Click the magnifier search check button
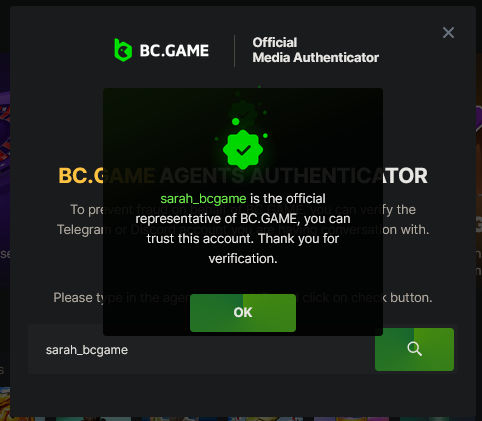The height and width of the screenshot is (421, 482). 414,349
